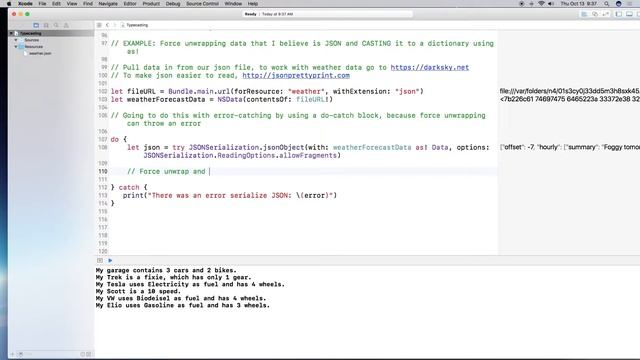
Task: Open the http://jsonprettyprint.com link
Action: (x=296, y=76)
